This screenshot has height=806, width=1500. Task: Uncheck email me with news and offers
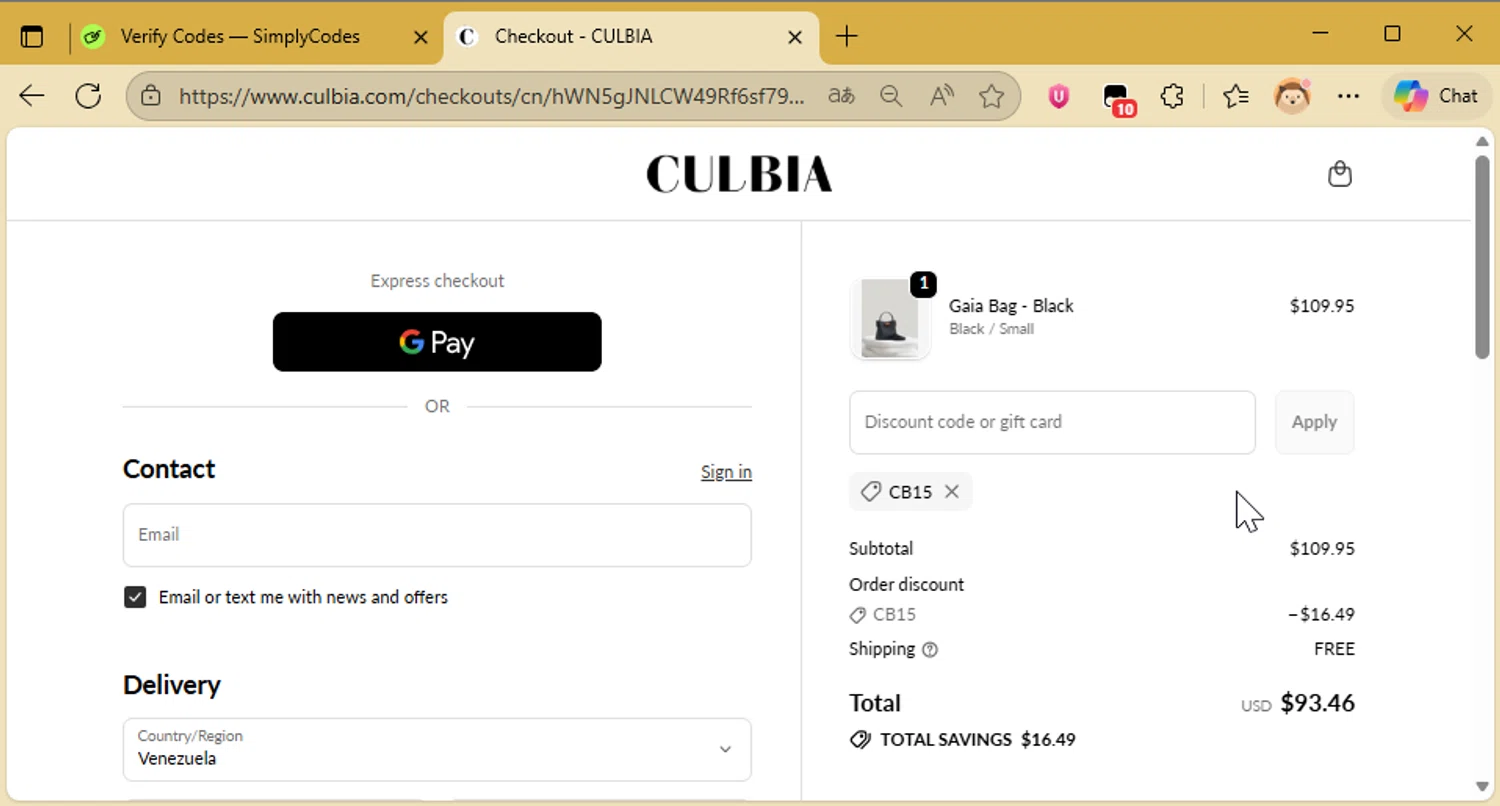(135, 597)
